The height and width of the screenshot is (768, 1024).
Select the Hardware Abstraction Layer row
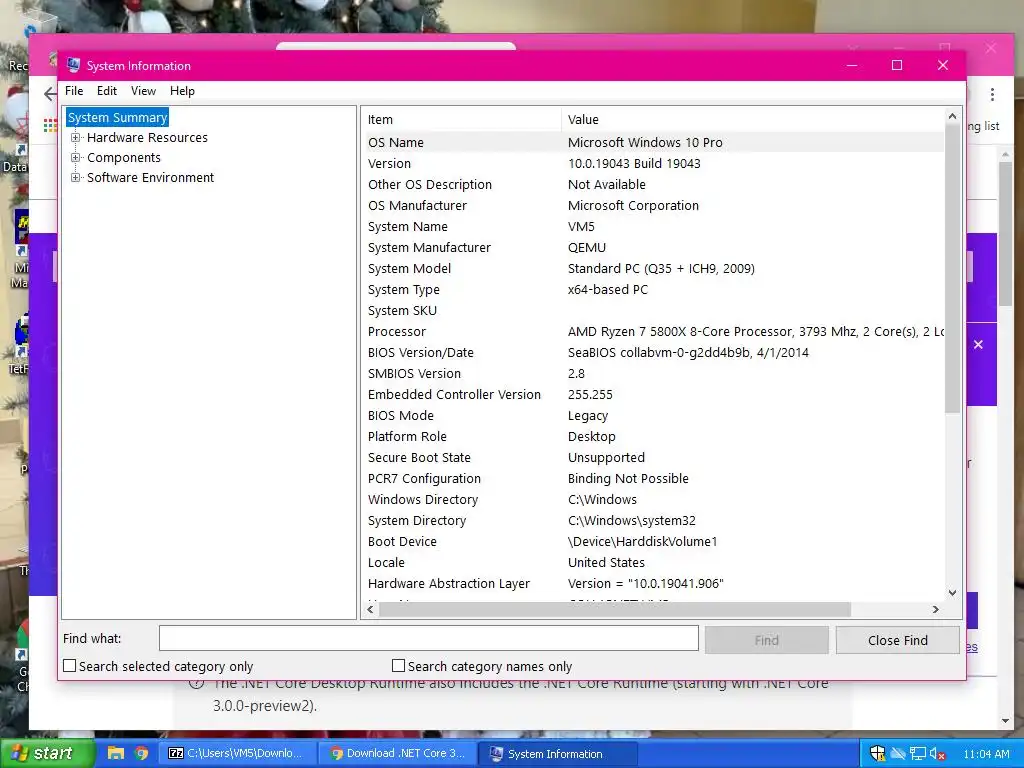point(653,584)
